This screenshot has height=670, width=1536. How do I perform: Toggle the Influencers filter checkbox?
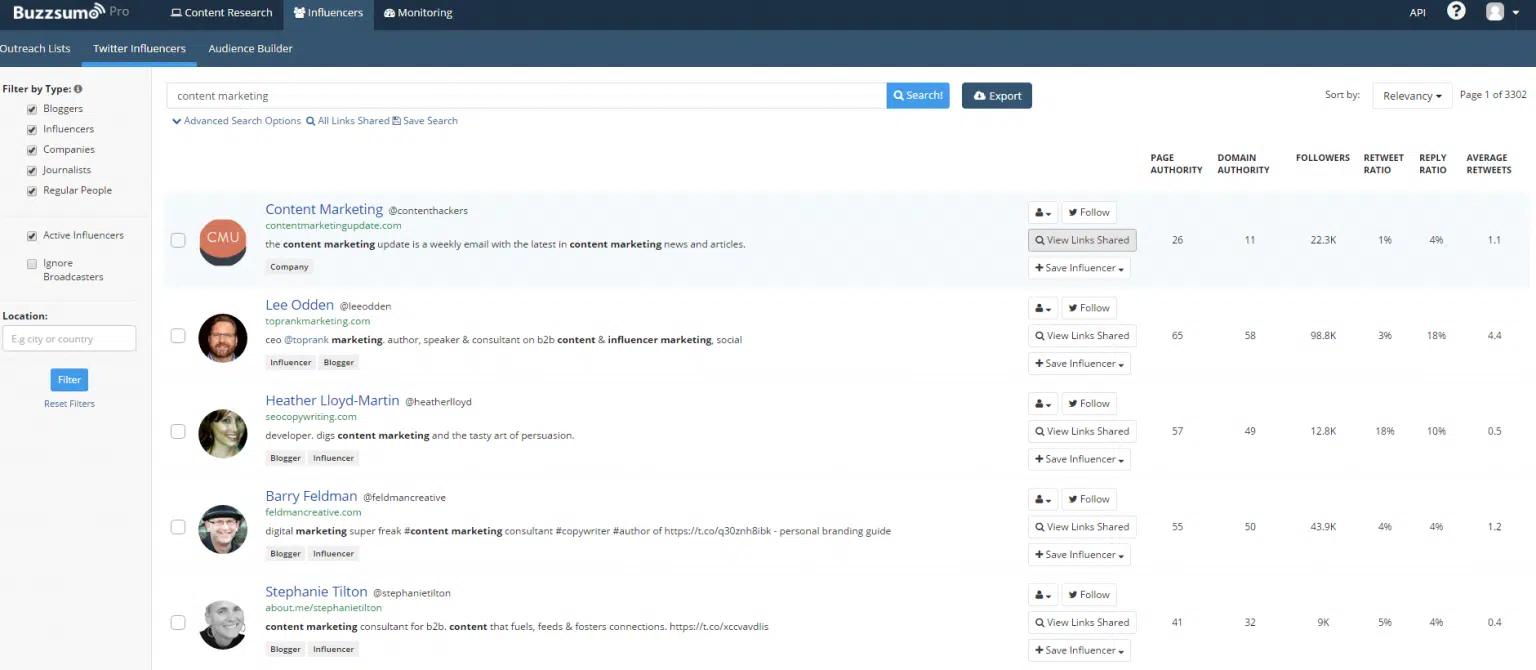pos(33,130)
